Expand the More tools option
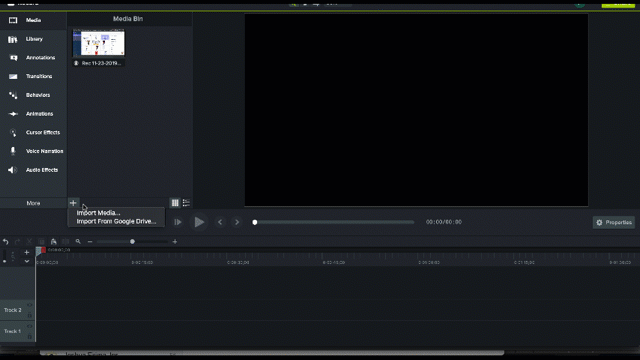 click(33, 203)
